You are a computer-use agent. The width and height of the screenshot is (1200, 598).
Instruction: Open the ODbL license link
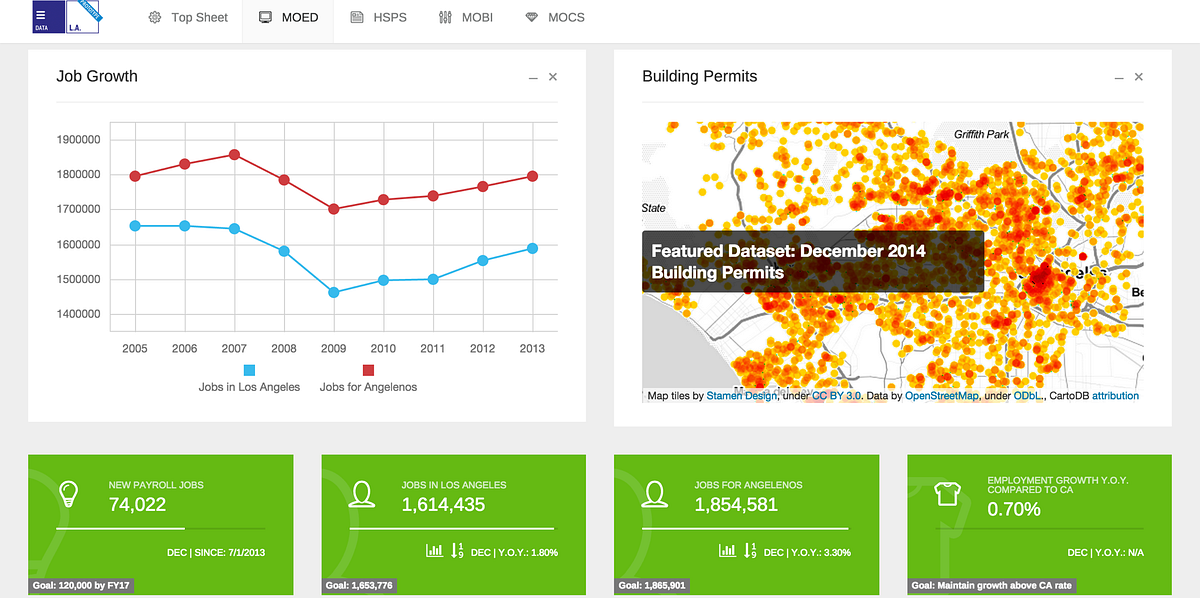[x=1028, y=396]
